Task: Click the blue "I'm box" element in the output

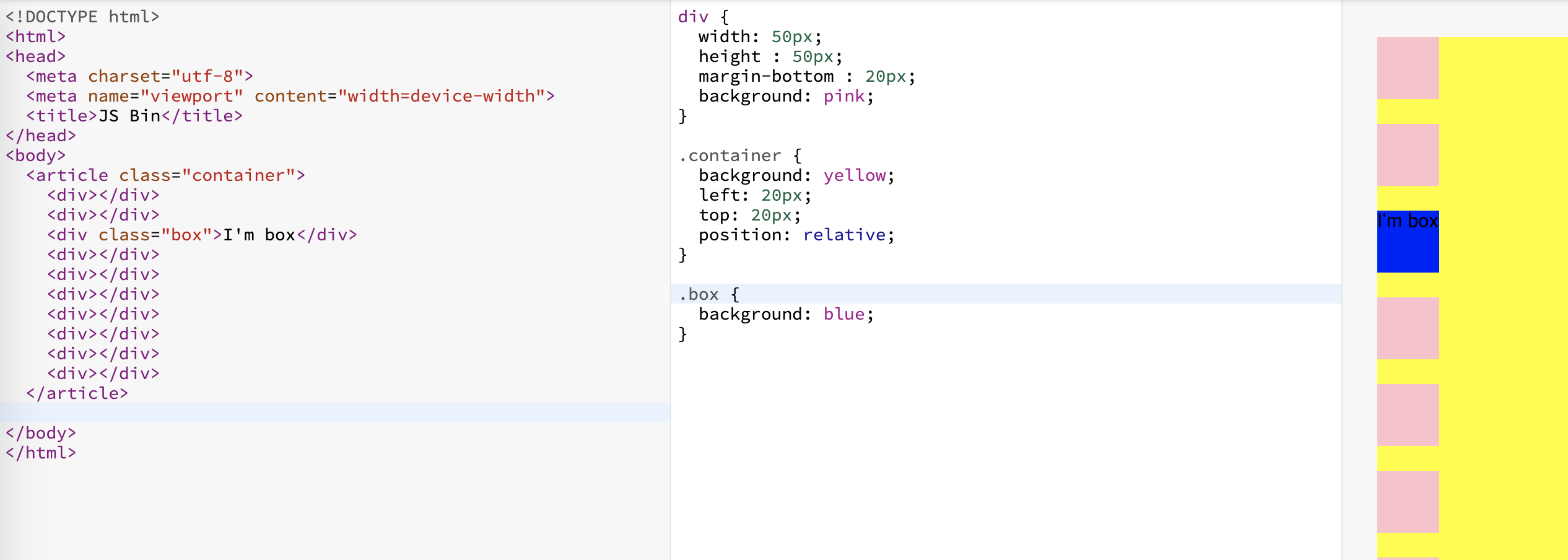Action: (x=1408, y=242)
